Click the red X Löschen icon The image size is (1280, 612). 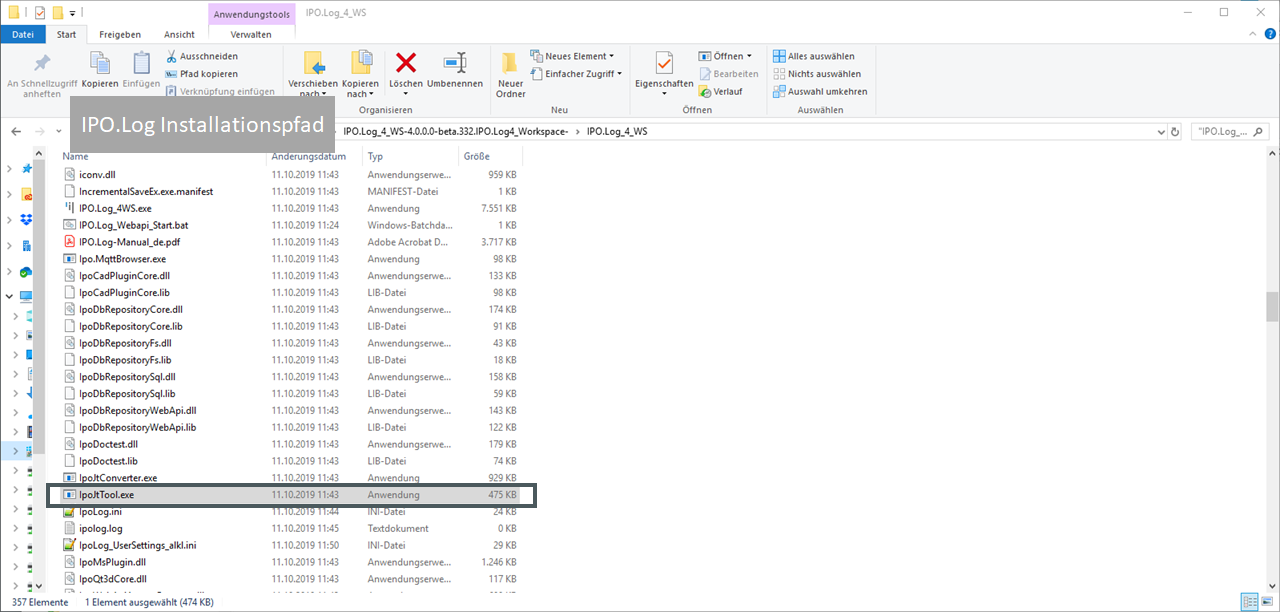click(406, 63)
